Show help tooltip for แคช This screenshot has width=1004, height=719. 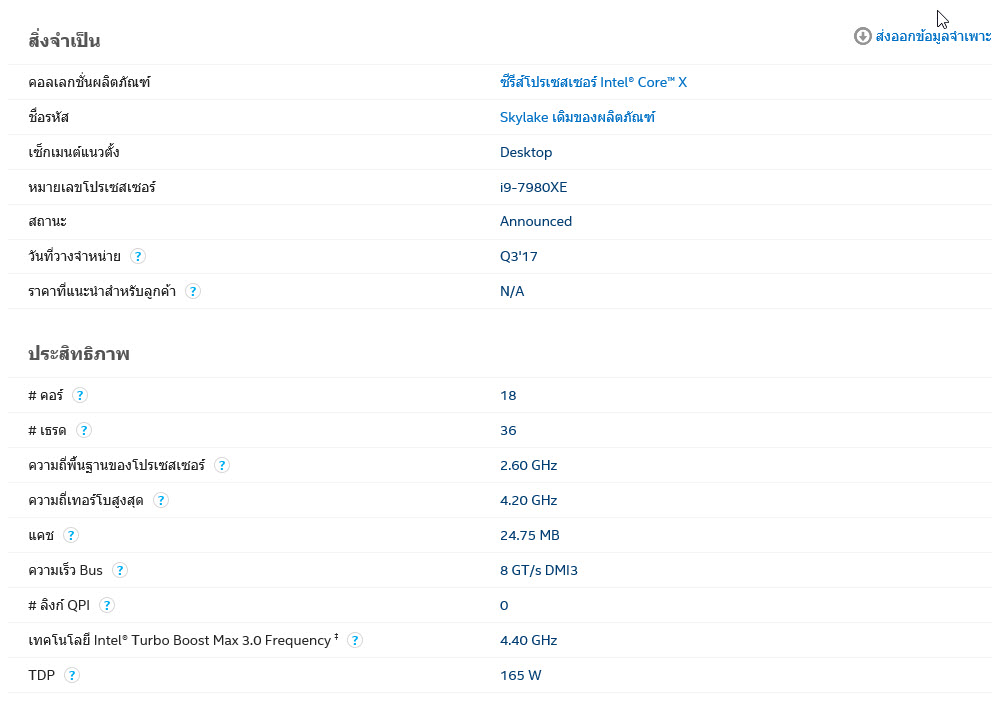(x=71, y=535)
